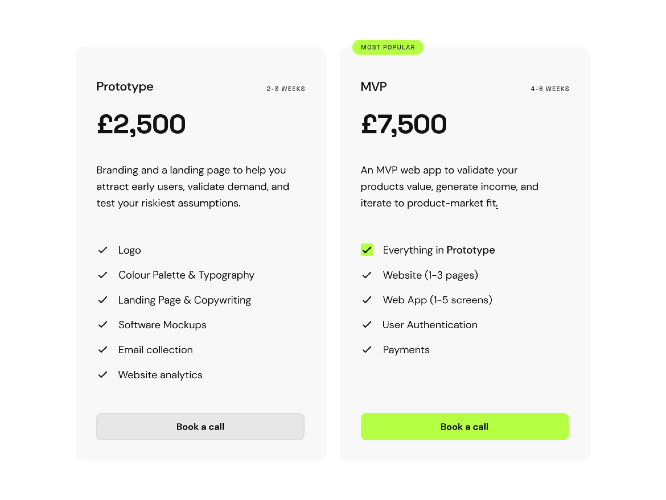Toggle the green Everything in Prototype checkbox
Screen dimensions: 666x500
[367, 250]
